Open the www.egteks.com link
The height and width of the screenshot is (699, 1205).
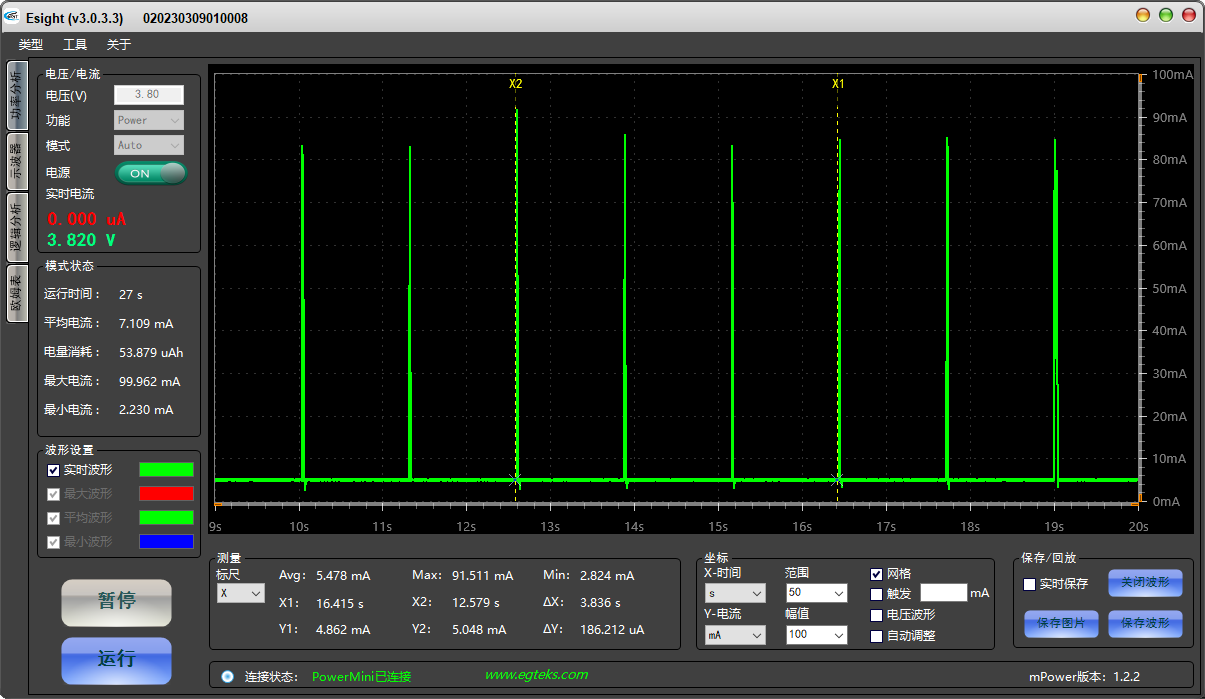point(536,675)
